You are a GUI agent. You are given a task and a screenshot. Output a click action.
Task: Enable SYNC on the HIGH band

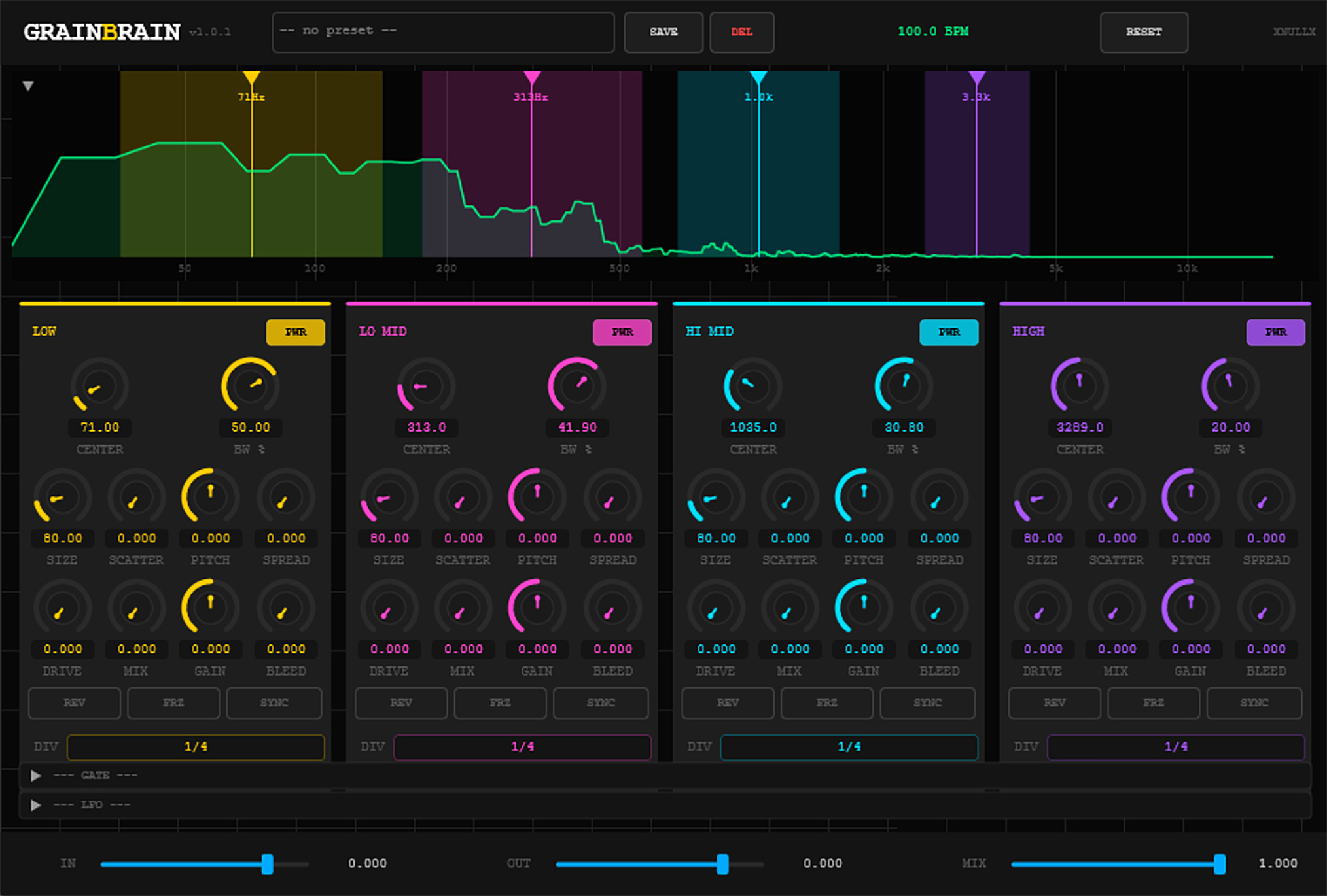(1254, 703)
